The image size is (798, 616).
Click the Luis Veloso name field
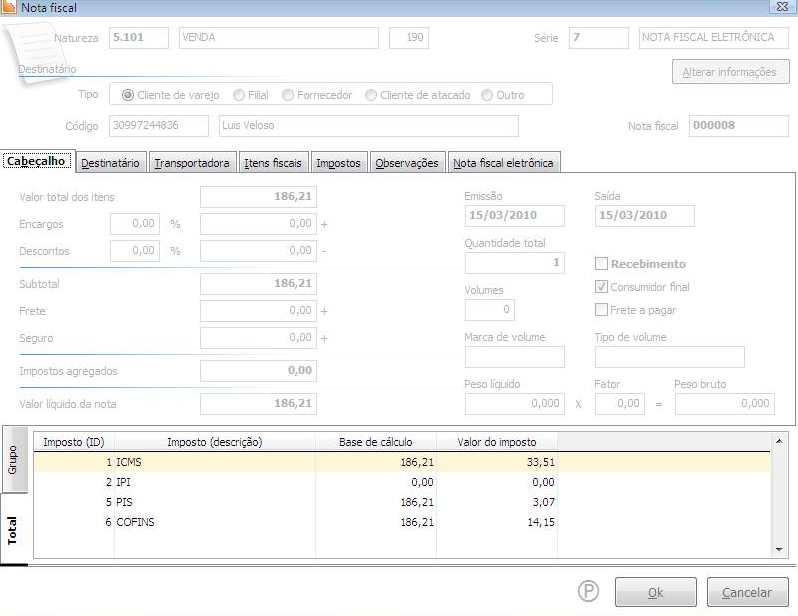tap(369, 126)
